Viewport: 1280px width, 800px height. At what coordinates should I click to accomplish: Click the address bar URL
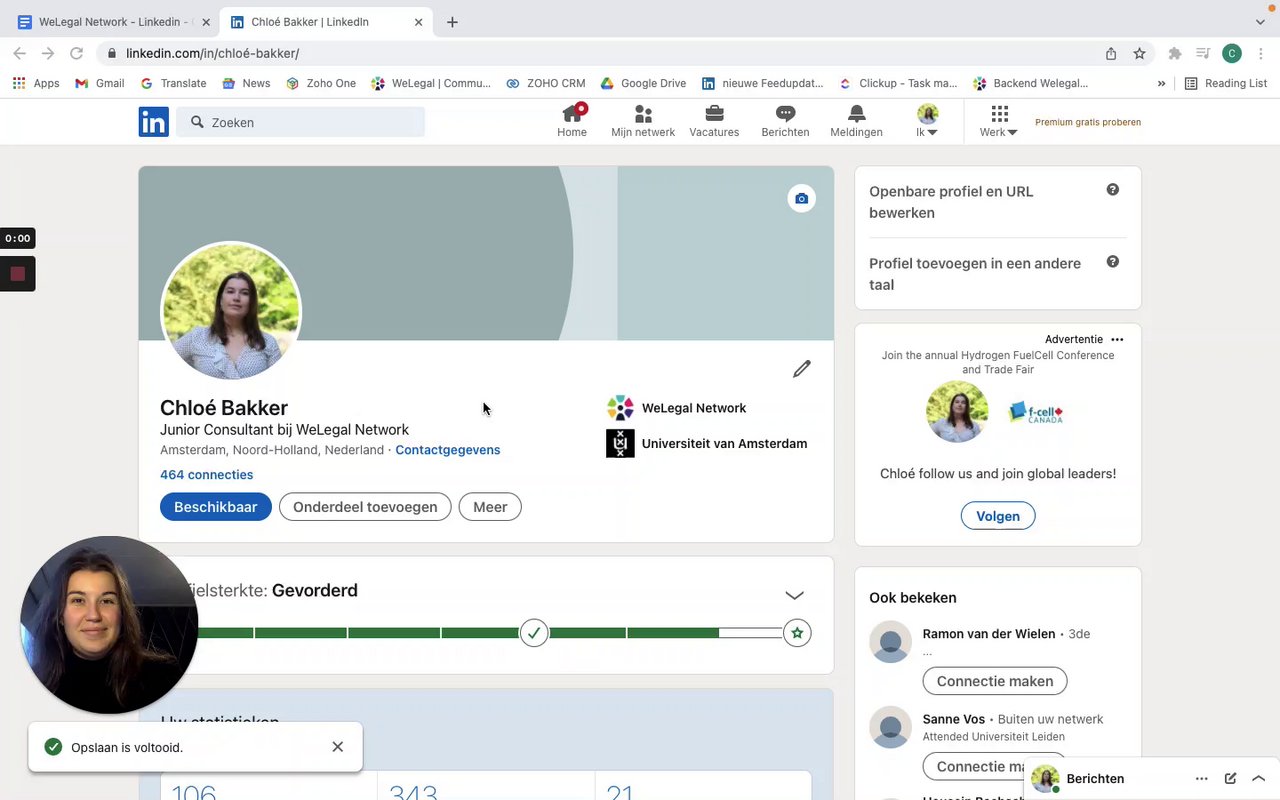pyautogui.click(x=212, y=53)
